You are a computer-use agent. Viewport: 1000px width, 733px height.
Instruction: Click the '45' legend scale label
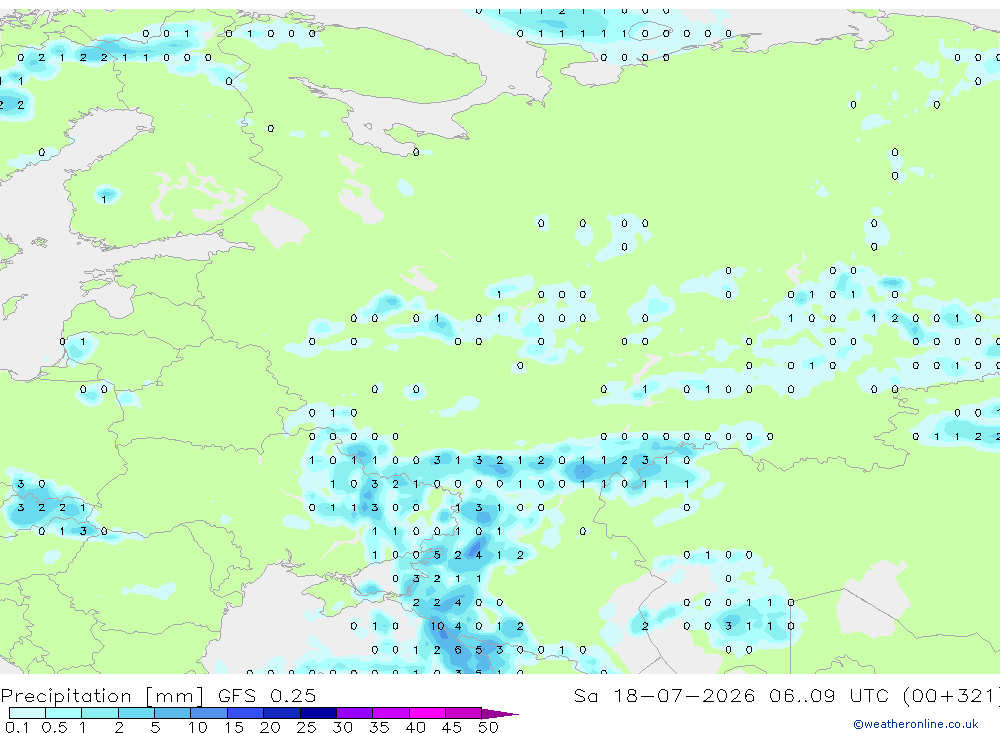pos(452,727)
